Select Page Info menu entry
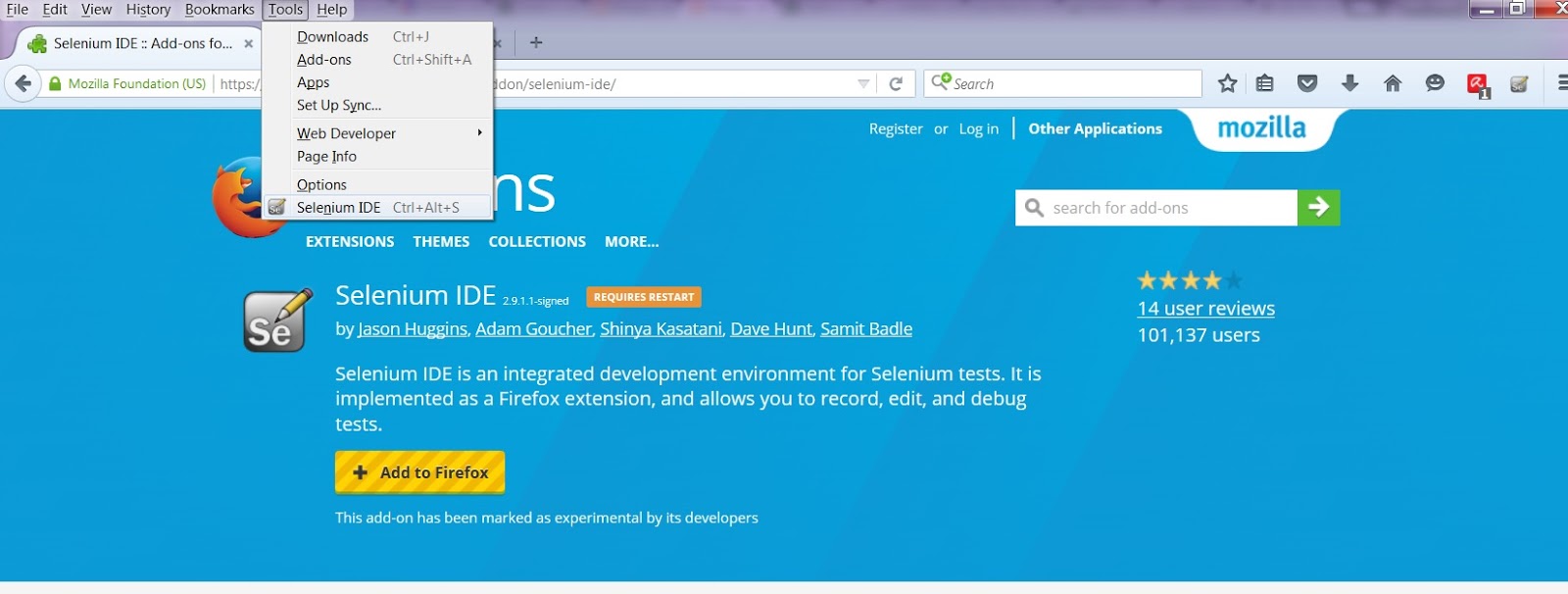The width and height of the screenshot is (1568, 594). [377, 156]
